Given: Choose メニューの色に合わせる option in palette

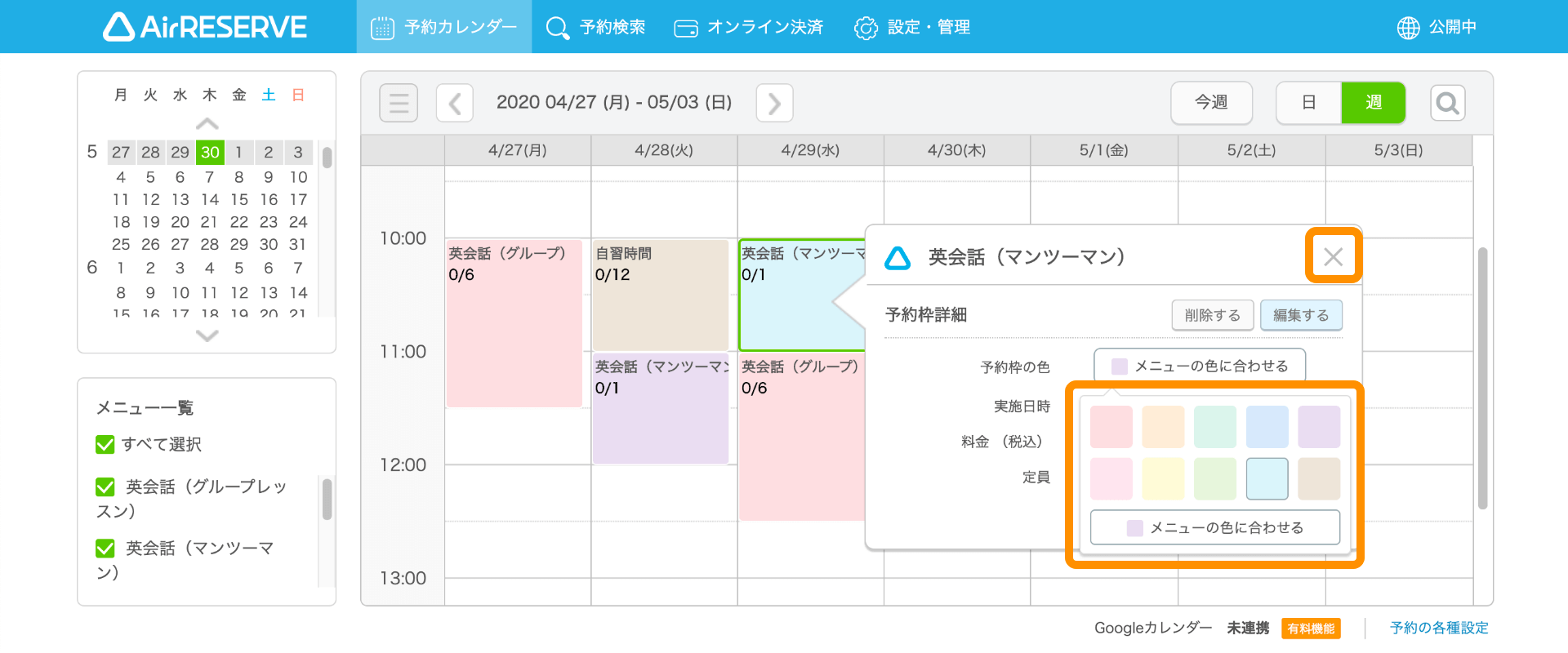Looking at the screenshot, I should [x=1215, y=527].
